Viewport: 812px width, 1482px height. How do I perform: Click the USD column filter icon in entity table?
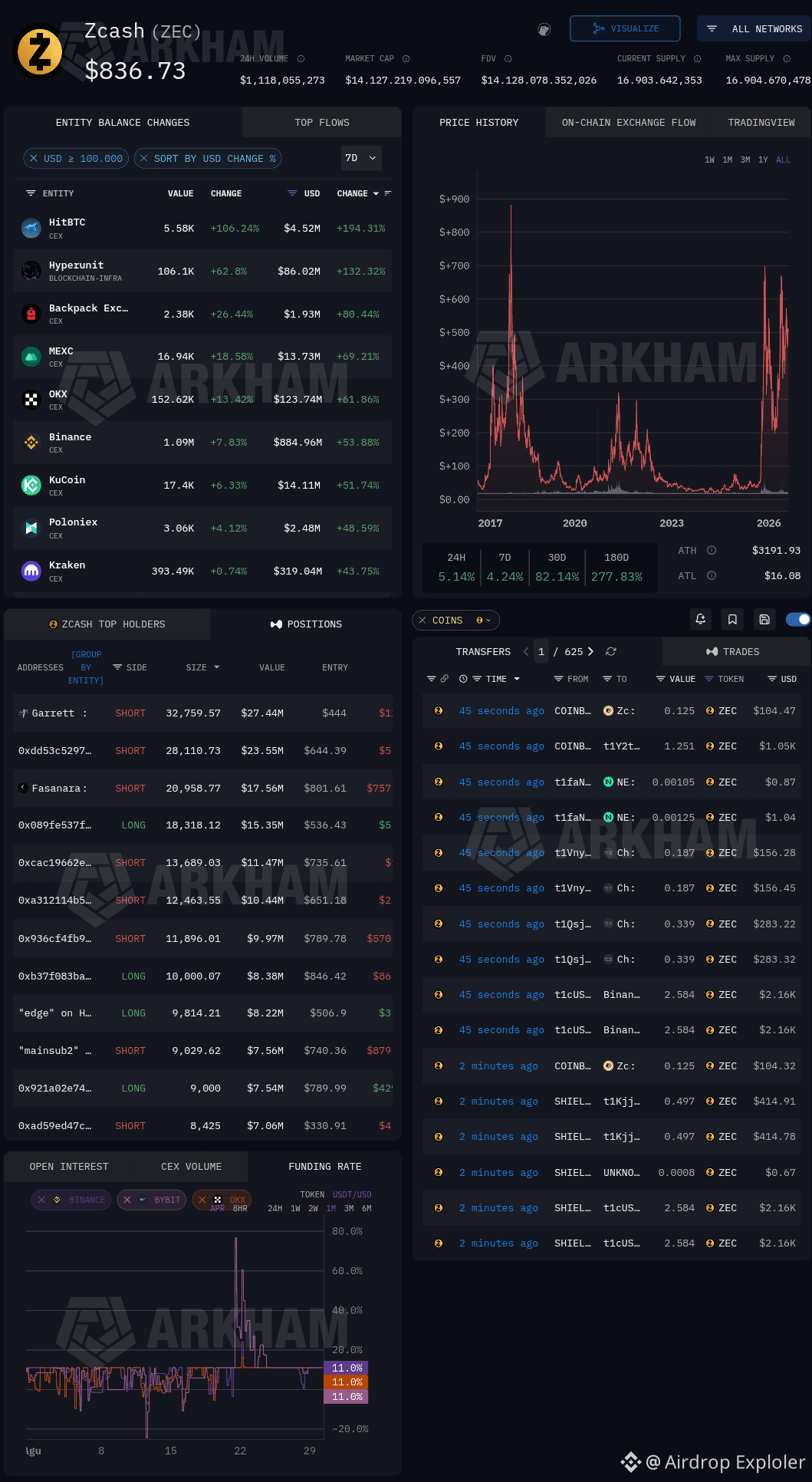pos(292,193)
